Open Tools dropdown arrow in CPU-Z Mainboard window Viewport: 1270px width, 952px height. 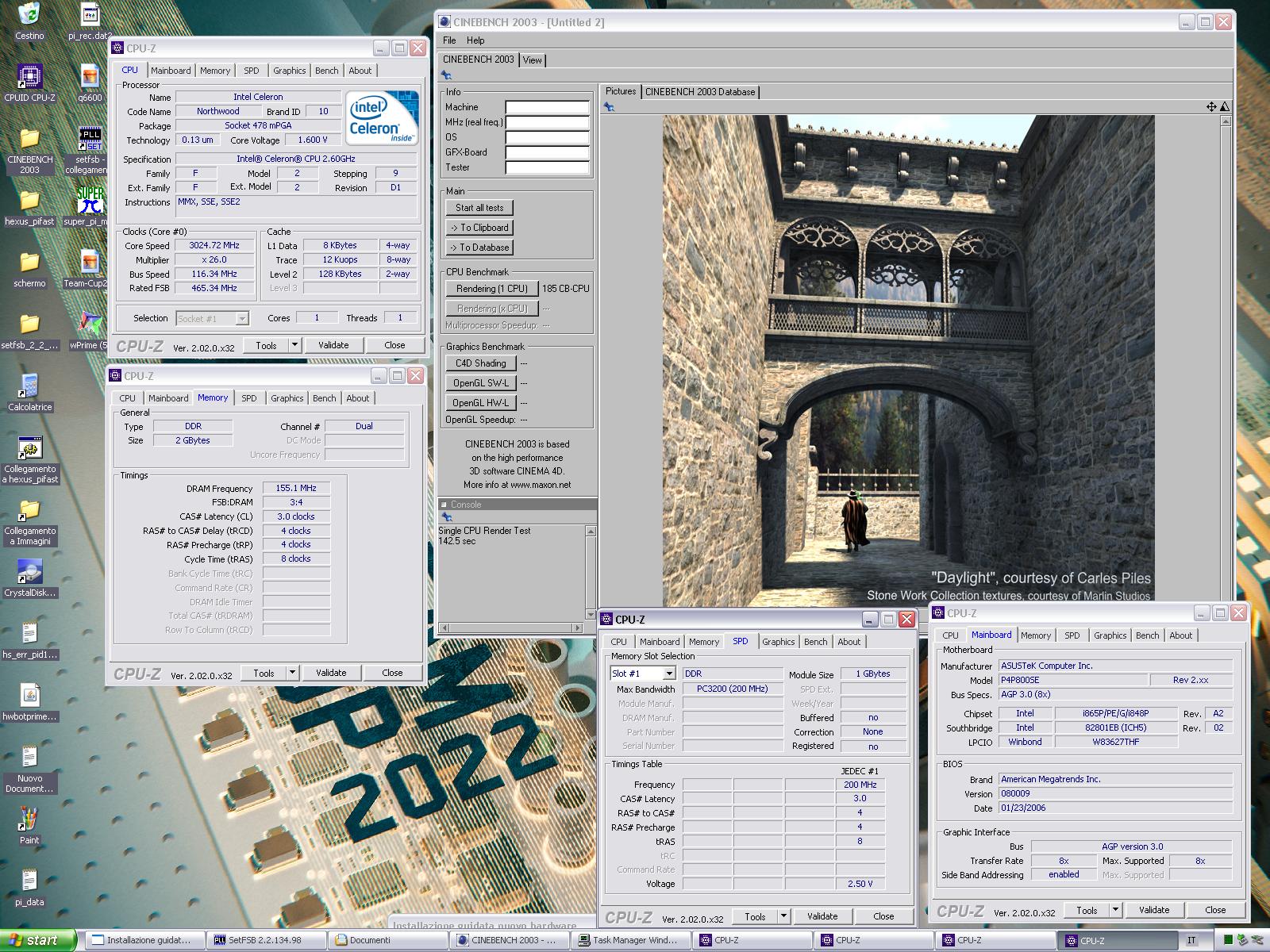click(1115, 910)
